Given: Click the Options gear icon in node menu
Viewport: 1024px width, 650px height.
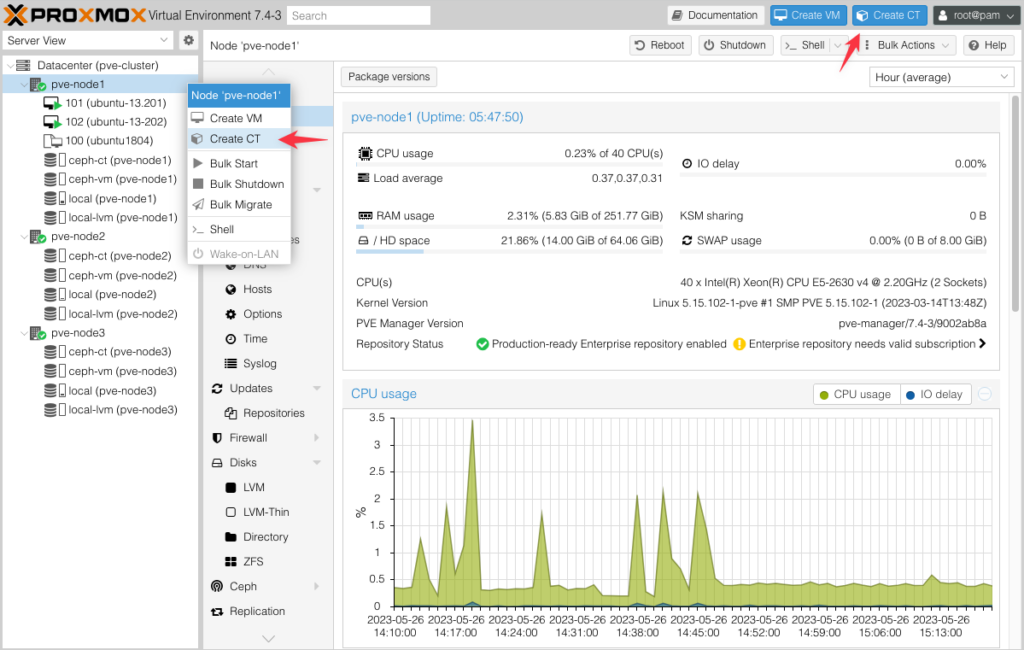Looking at the screenshot, I should click(231, 314).
